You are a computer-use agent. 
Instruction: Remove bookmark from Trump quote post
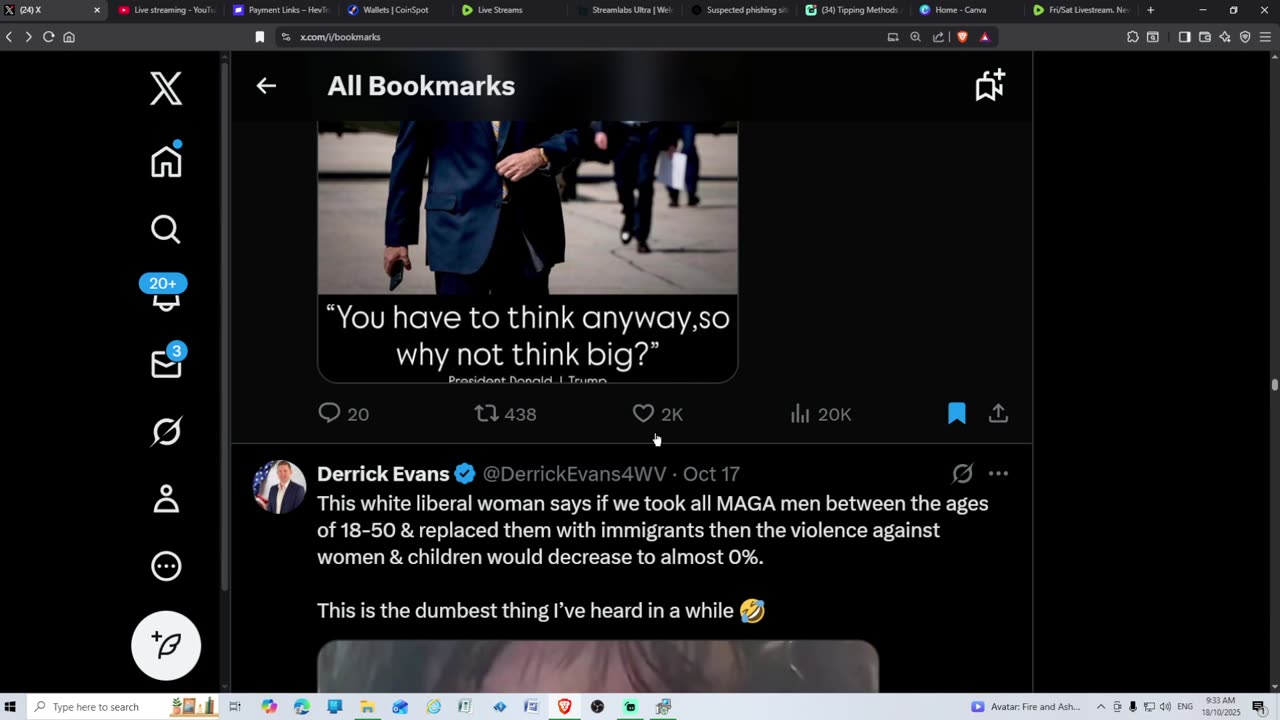[957, 413]
